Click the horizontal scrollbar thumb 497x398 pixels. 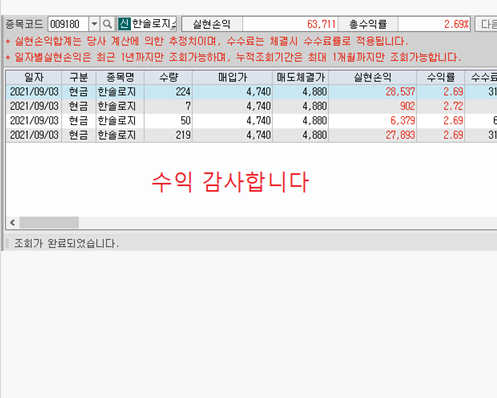tap(49, 222)
